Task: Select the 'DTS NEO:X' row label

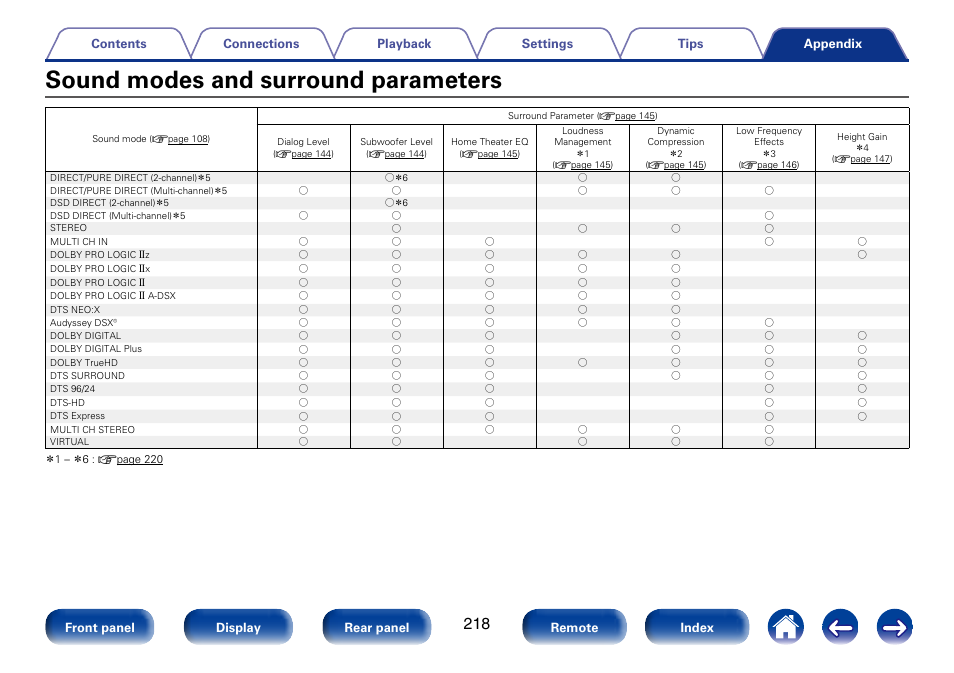Action: point(75,310)
